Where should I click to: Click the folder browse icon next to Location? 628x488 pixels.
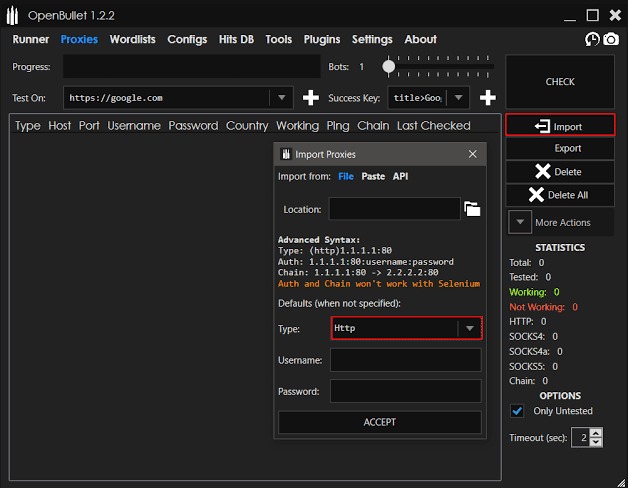[x=472, y=209]
